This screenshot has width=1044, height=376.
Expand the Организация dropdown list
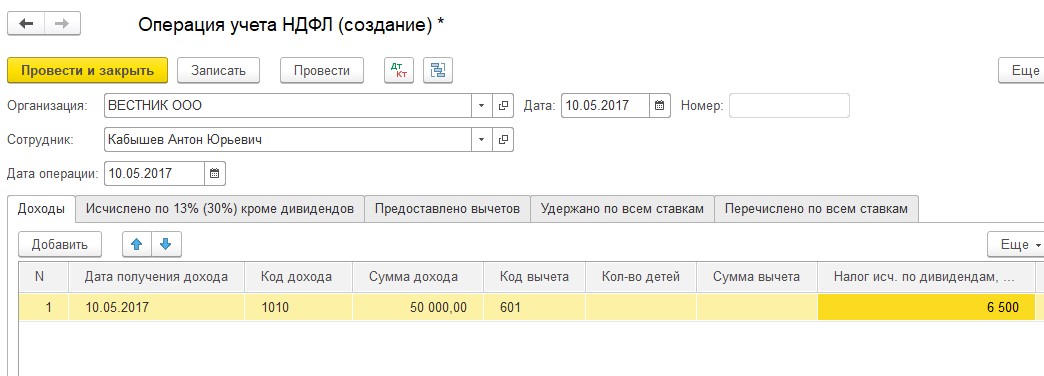pyautogui.click(x=482, y=106)
